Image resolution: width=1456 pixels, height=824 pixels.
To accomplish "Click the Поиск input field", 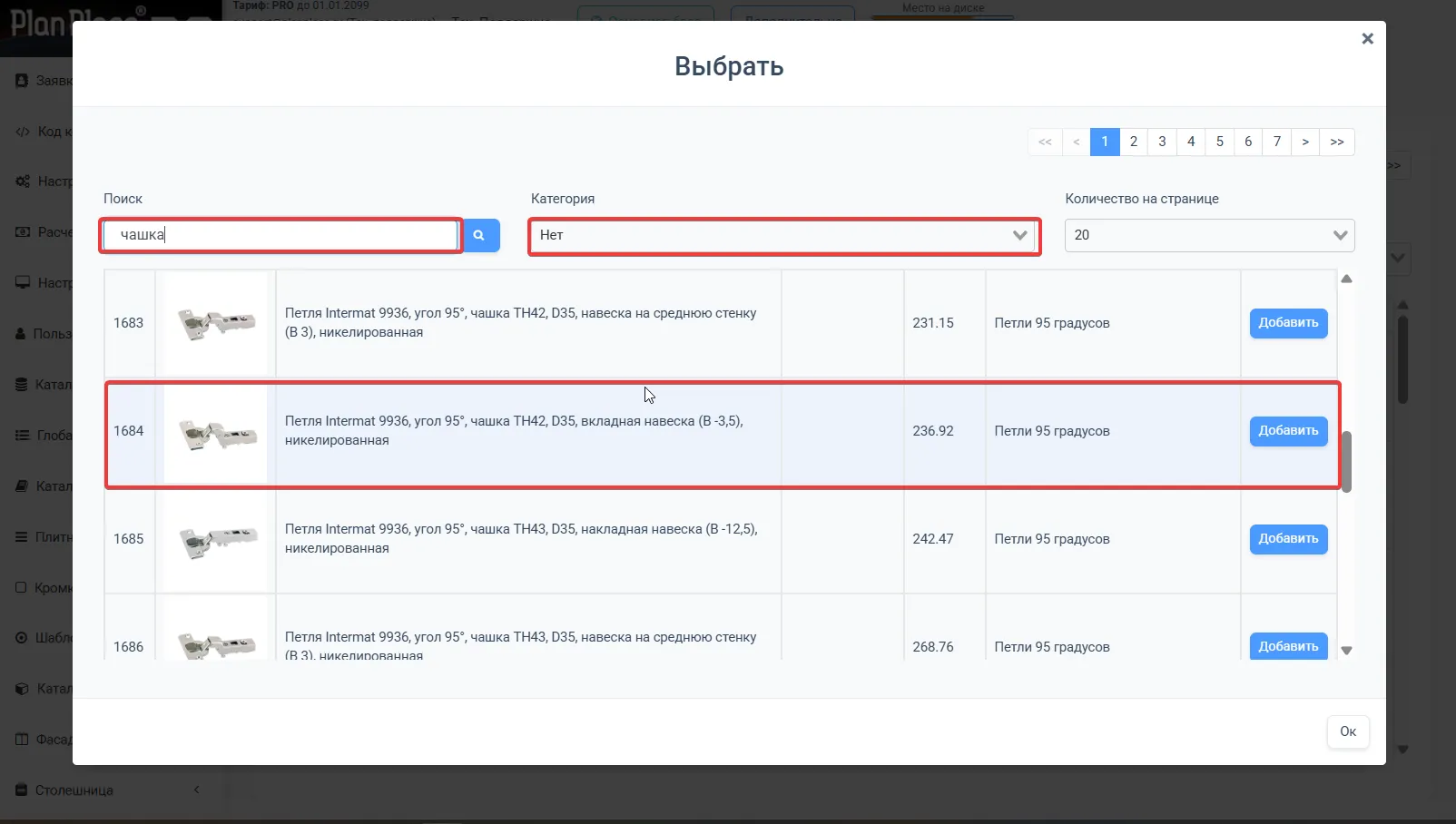I will pyautogui.click(x=280, y=235).
